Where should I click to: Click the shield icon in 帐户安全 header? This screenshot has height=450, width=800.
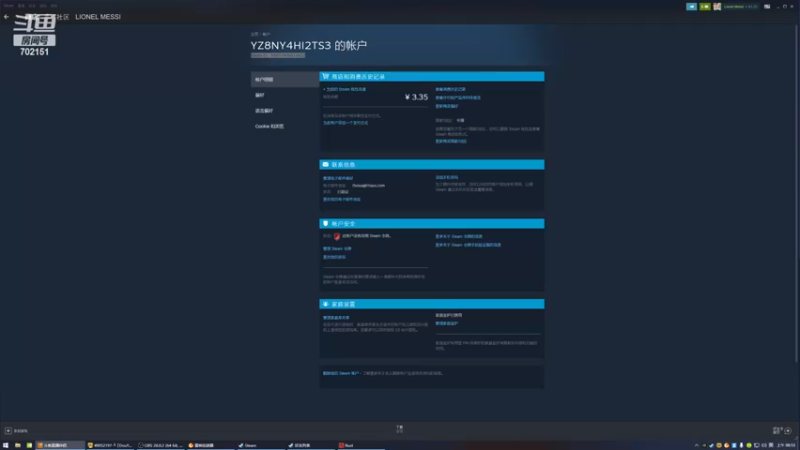pos(326,223)
